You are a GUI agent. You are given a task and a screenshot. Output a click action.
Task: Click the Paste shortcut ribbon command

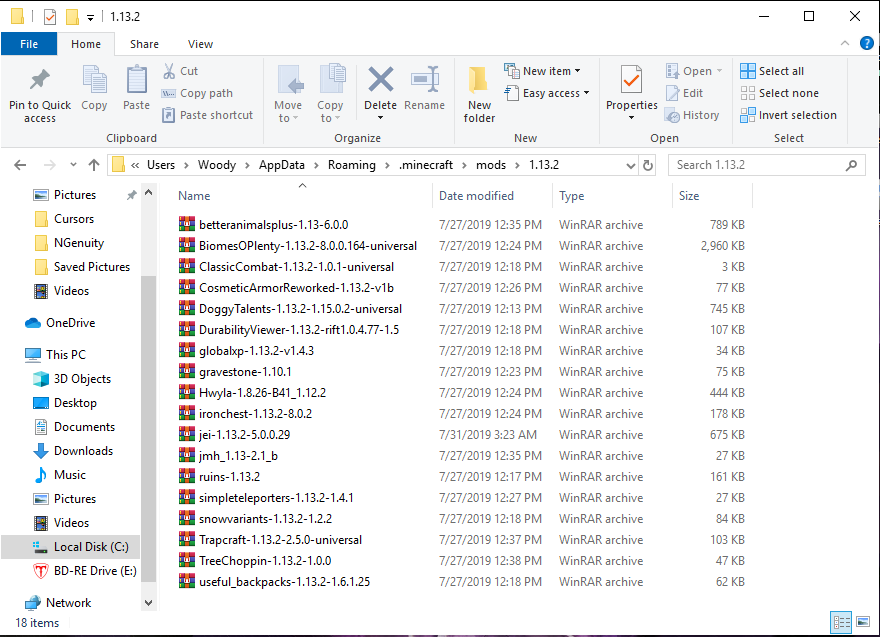[x=208, y=115]
